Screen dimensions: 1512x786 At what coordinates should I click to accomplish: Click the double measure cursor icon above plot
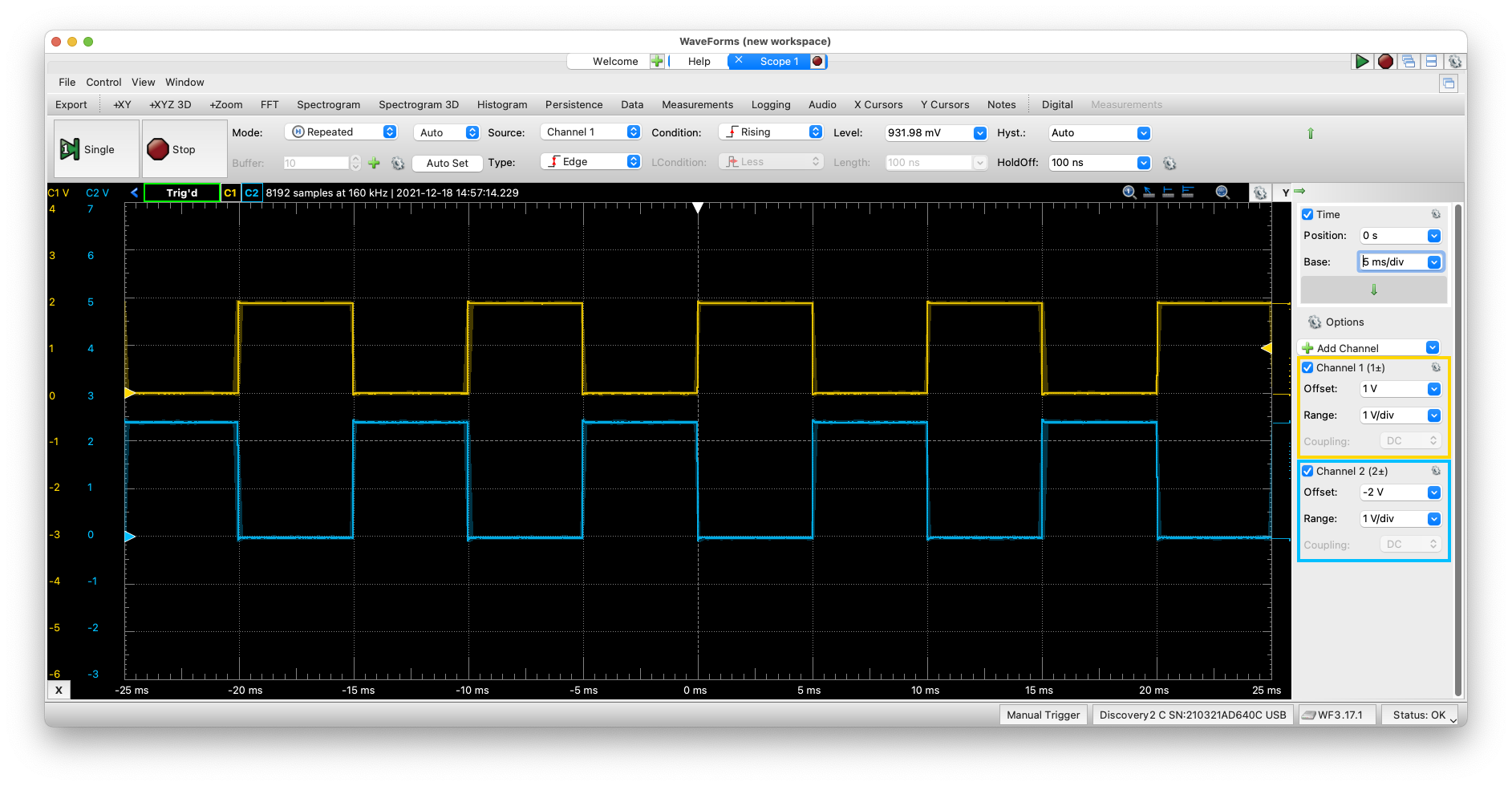coord(1188,192)
